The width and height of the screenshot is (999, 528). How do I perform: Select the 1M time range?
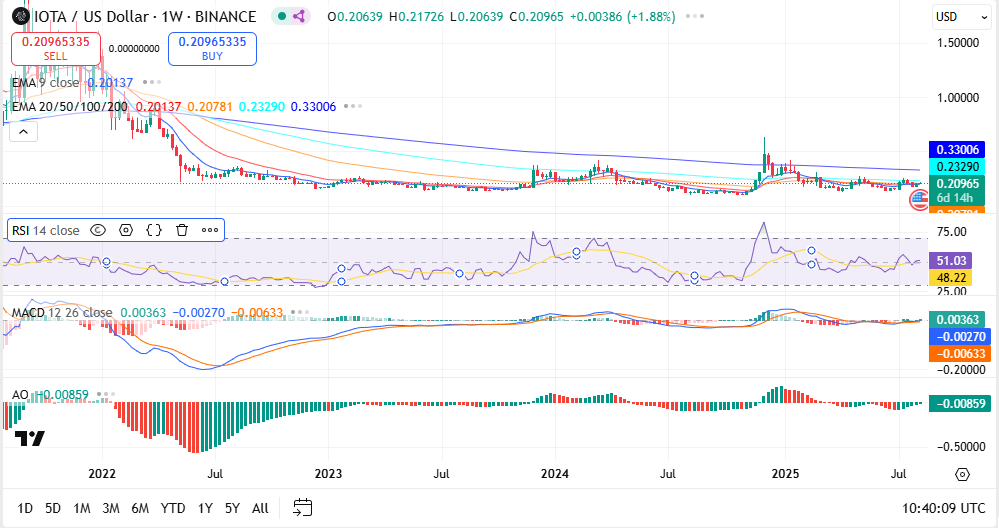[82, 508]
